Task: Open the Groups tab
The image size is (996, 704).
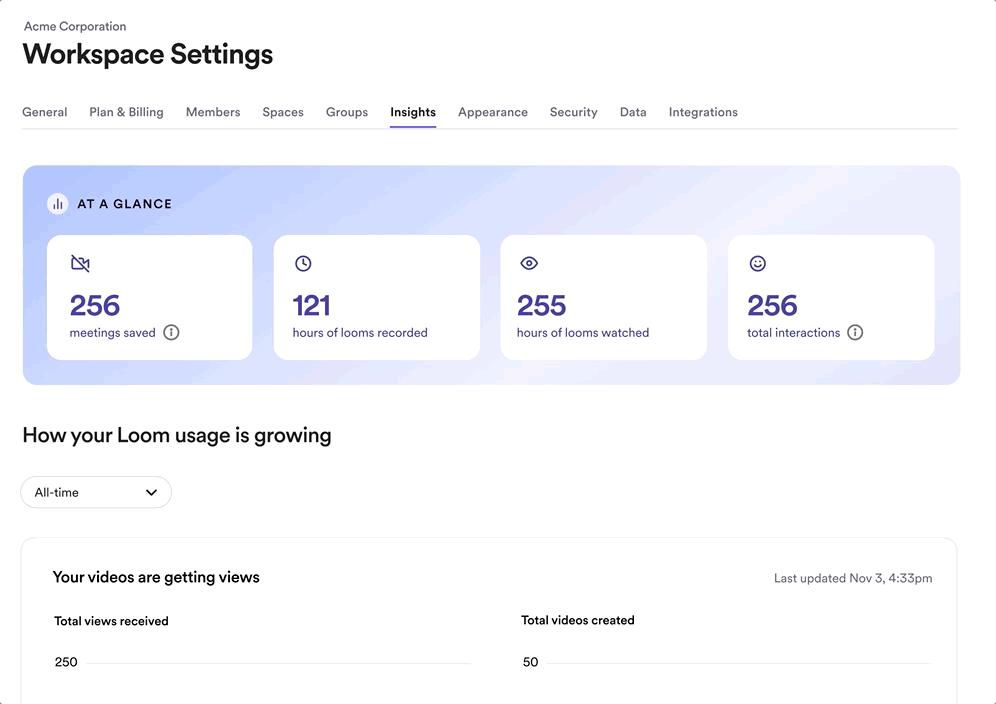Action: [347, 112]
